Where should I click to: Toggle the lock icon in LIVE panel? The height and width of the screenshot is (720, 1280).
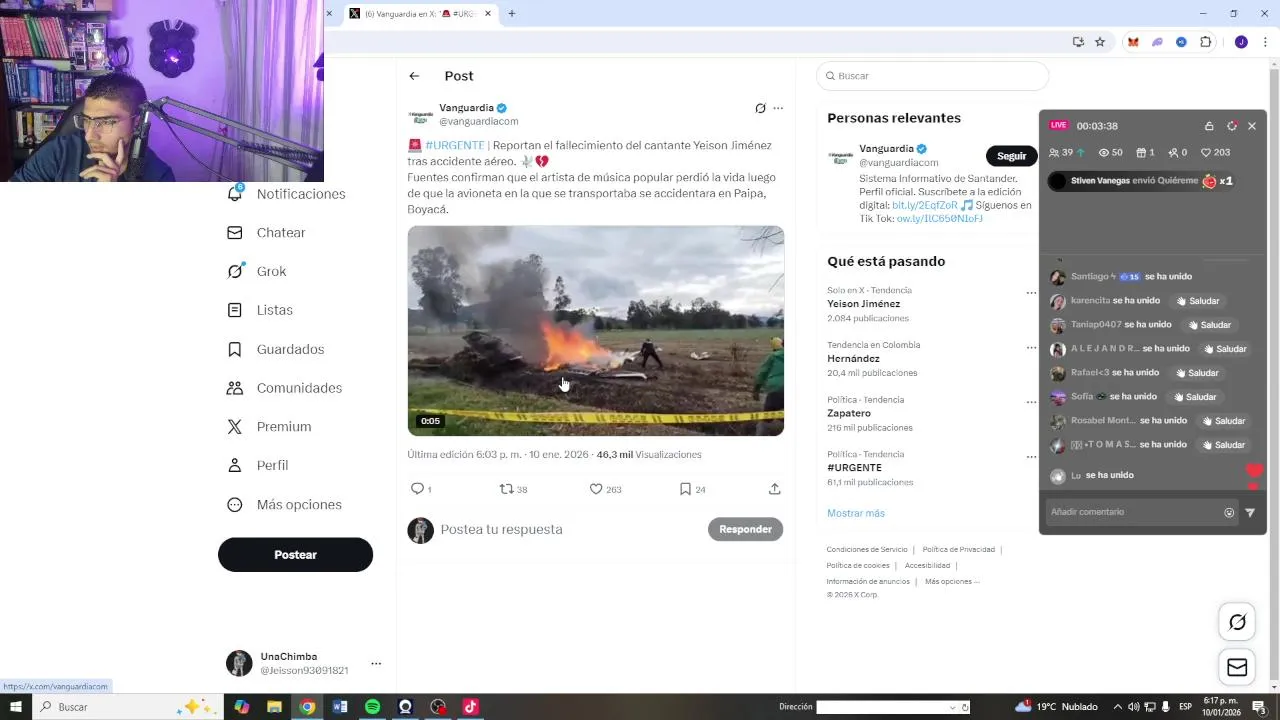tap(1209, 126)
